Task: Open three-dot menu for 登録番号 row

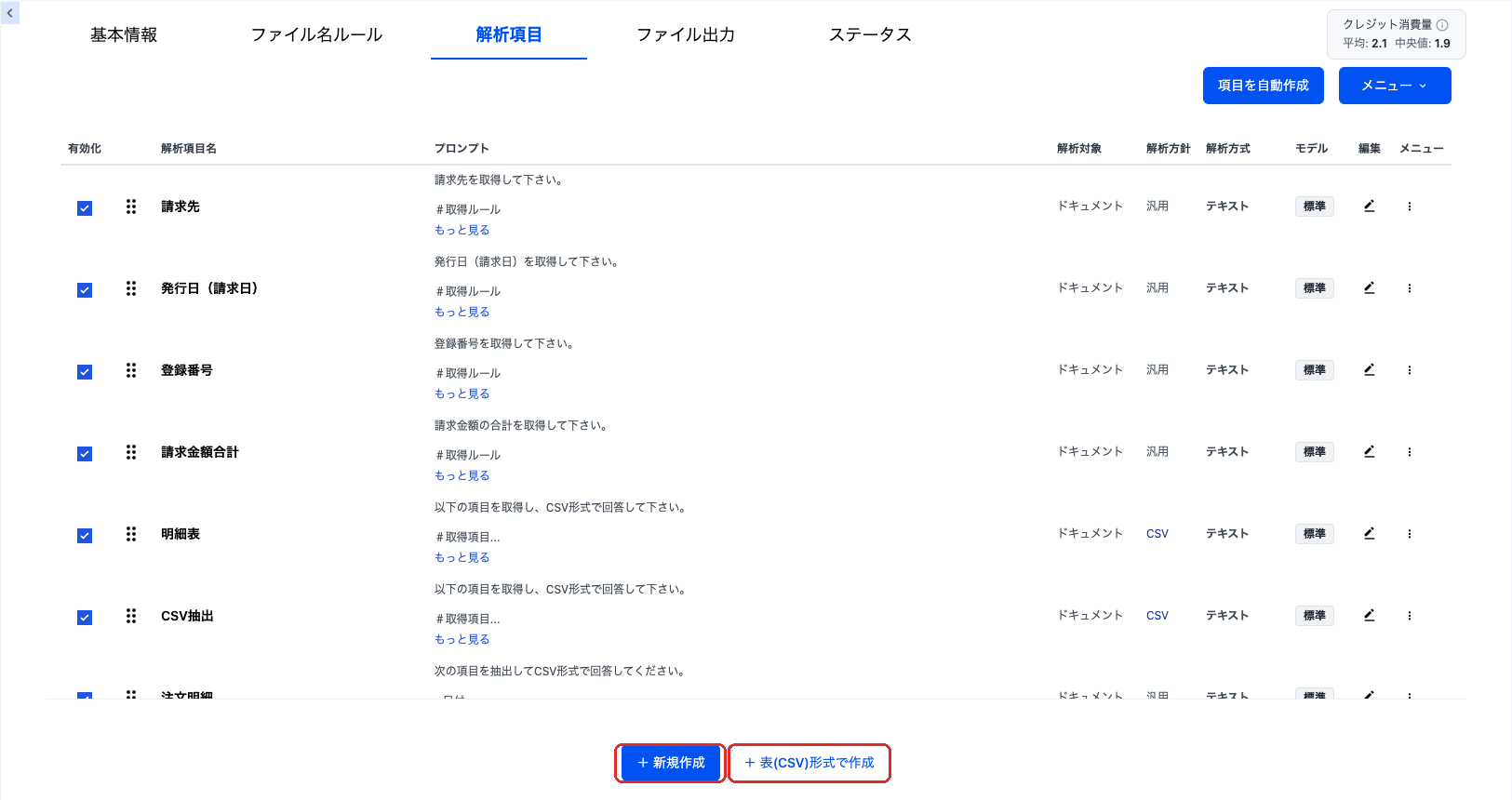Action: click(1410, 370)
